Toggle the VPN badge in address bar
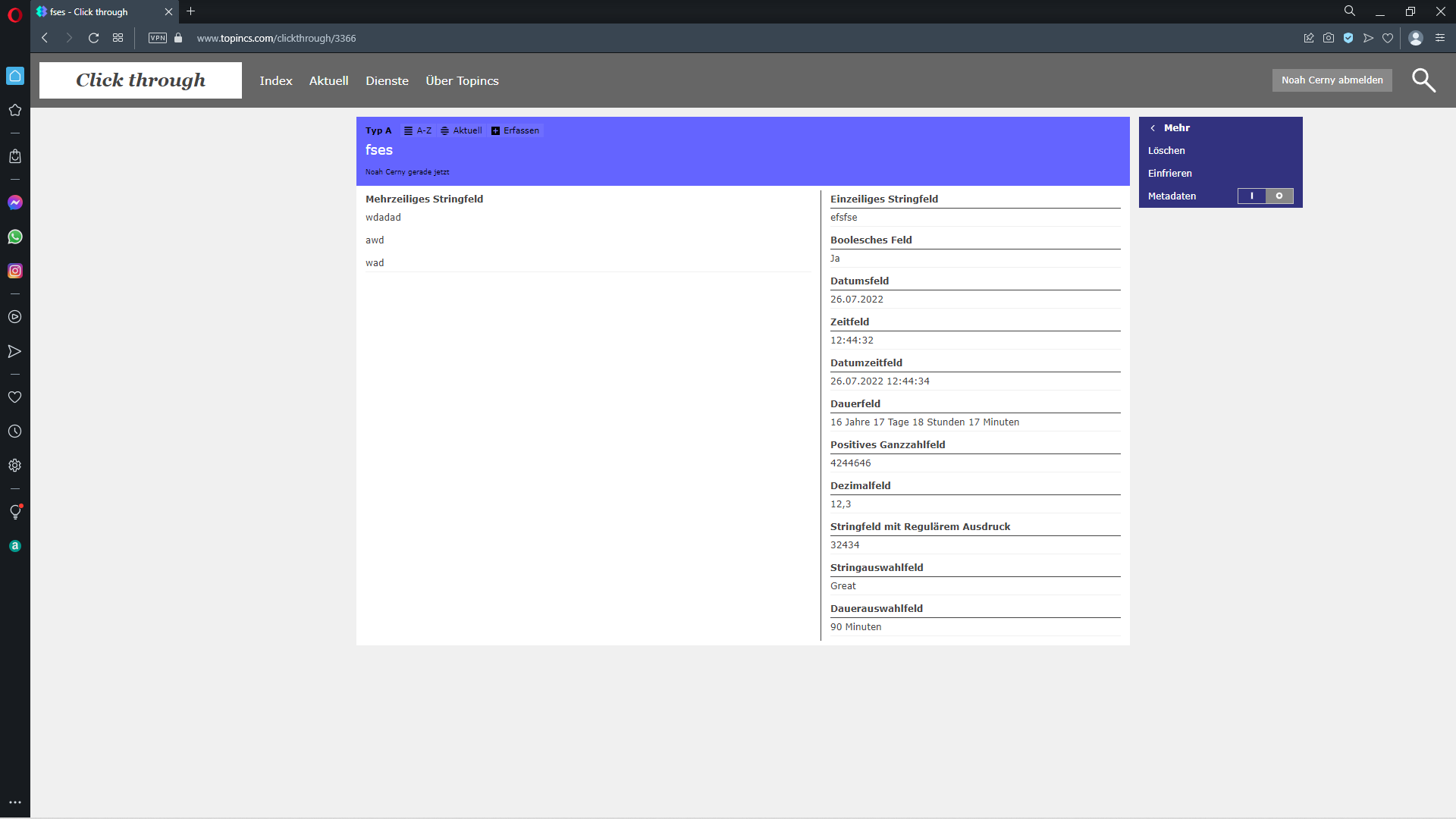The image size is (1456, 819). (x=158, y=38)
